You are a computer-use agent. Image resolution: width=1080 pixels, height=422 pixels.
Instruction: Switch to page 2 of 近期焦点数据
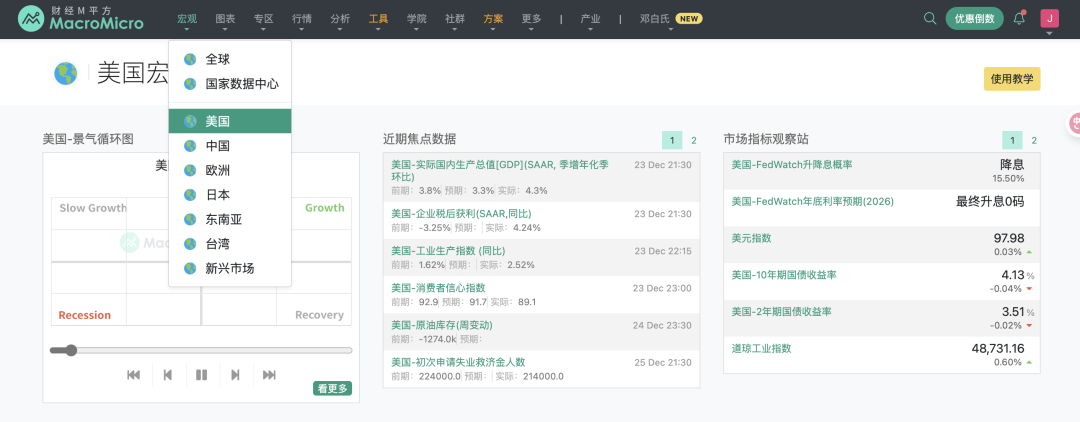pyautogui.click(x=694, y=140)
